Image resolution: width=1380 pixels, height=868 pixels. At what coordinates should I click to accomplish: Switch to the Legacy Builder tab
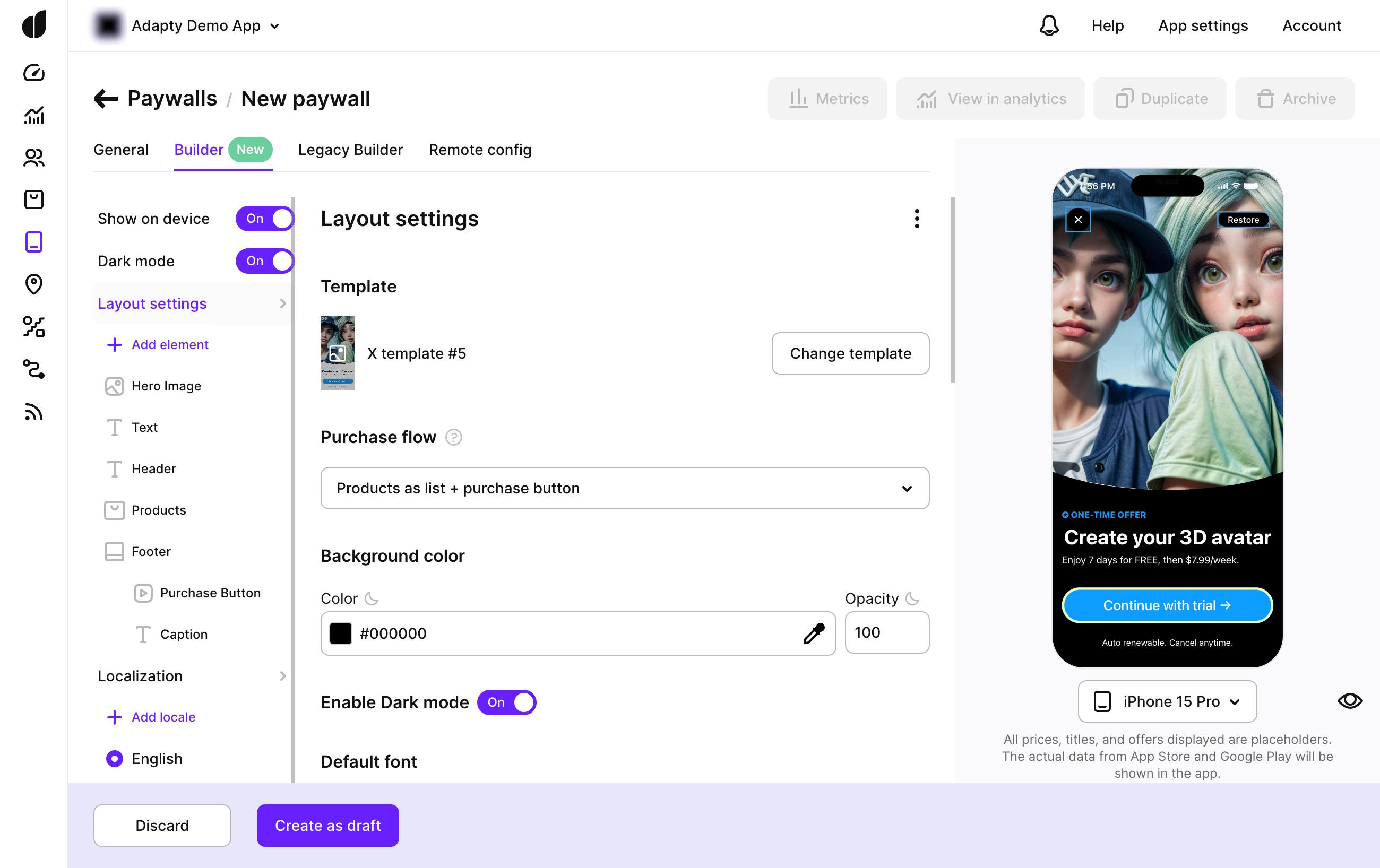coord(350,150)
